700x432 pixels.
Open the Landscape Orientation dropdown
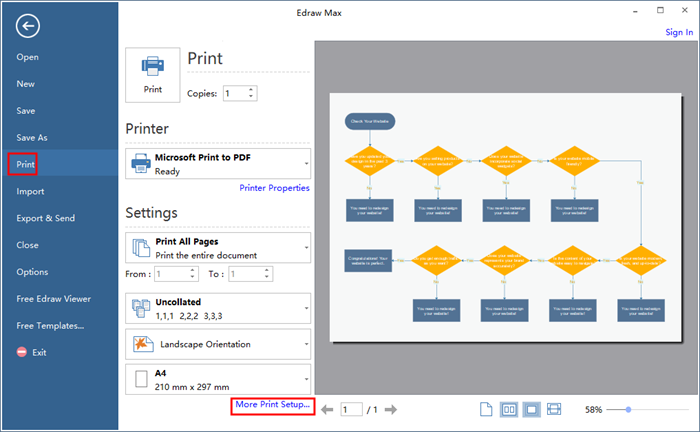pyautogui.click(x=218, y=344)
